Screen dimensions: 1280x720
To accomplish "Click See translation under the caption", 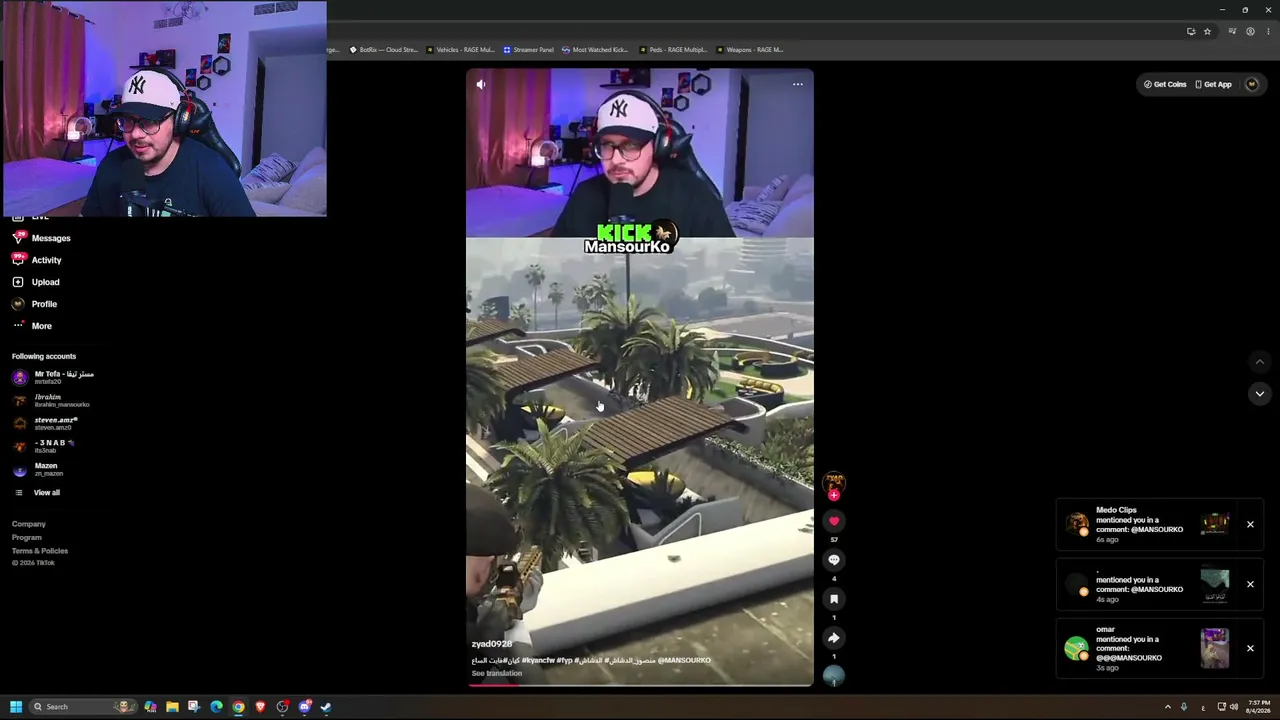I will coord(497,673).
